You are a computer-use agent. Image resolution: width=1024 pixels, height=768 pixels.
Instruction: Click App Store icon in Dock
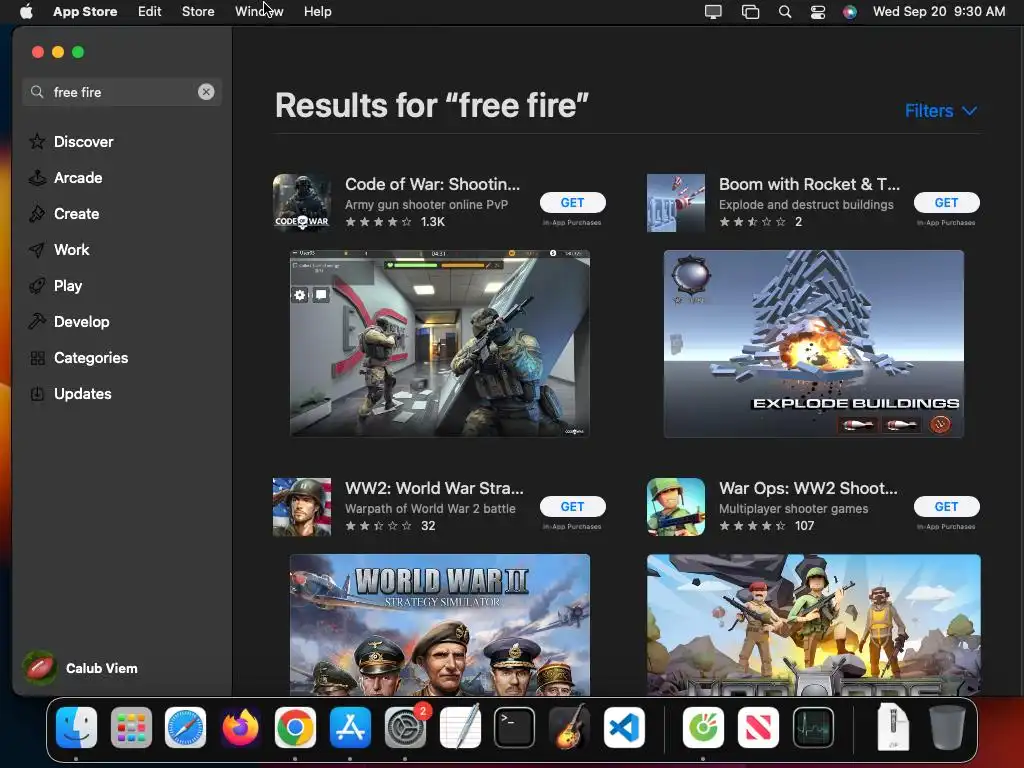pos(350,728)
